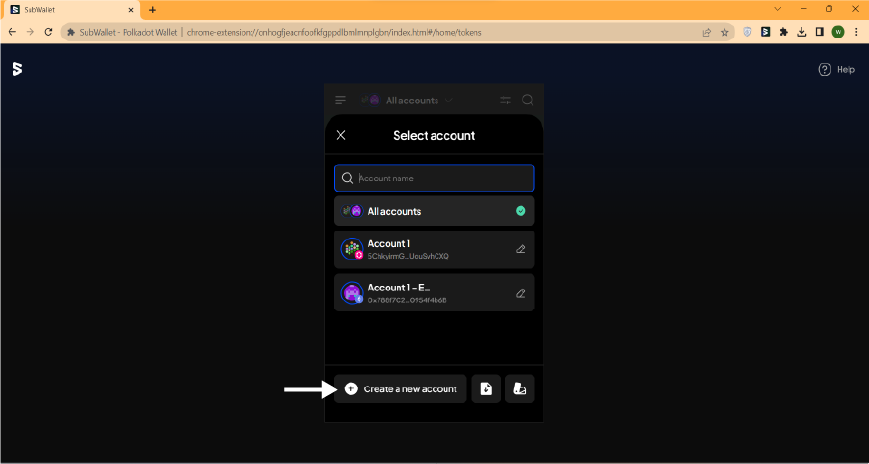Image resolution: width=869 pixels, height=464 pixels.
Task: Select the SubWallet browser tab
Action: 70,9
